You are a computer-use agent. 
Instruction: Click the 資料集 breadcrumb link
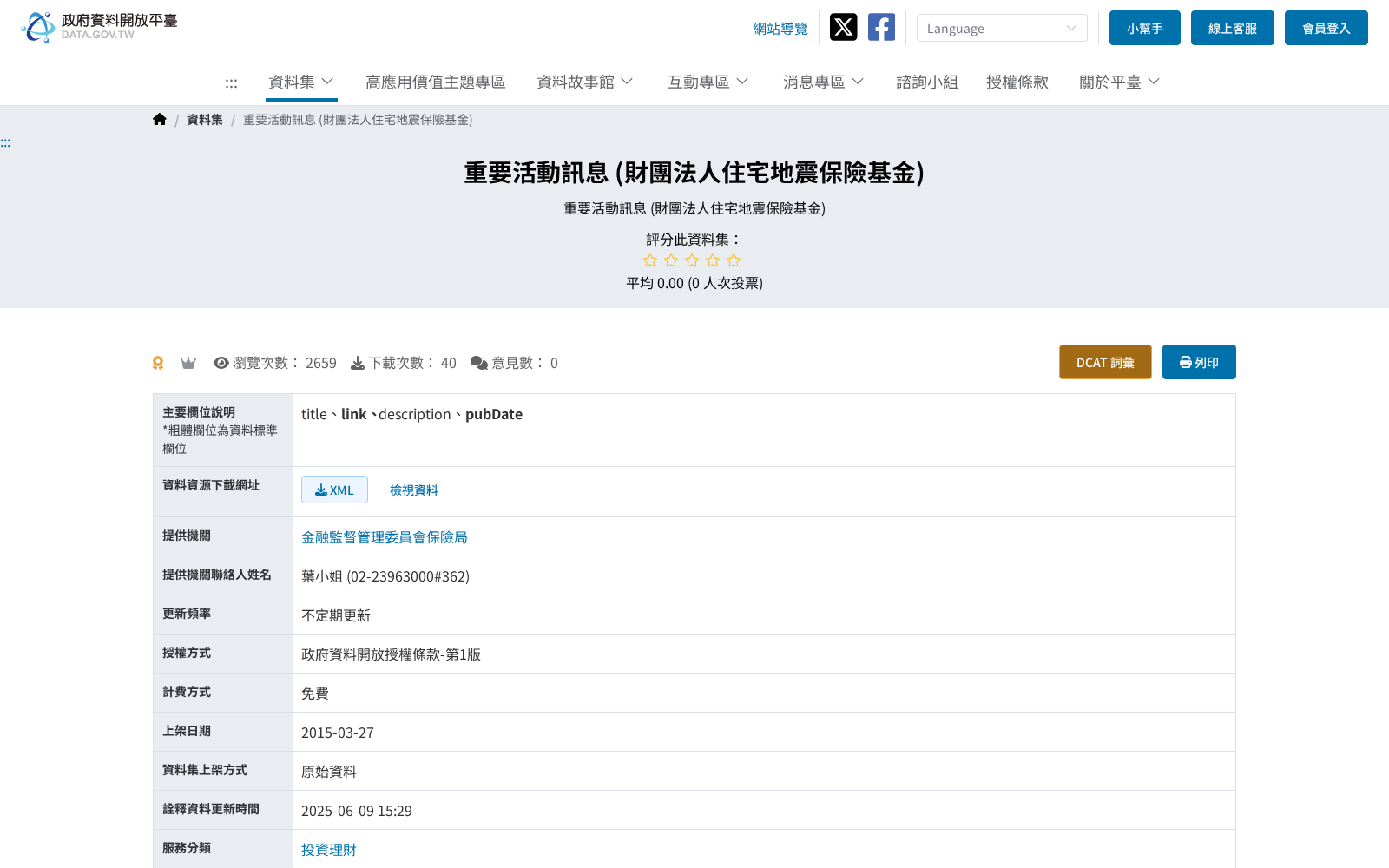click(205, 120)
